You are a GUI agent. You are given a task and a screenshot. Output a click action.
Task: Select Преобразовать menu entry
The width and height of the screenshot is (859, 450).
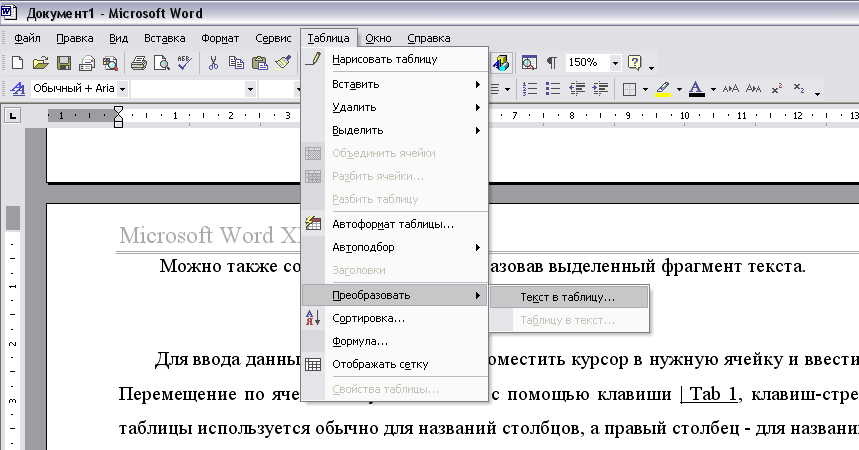coord(394,295)
